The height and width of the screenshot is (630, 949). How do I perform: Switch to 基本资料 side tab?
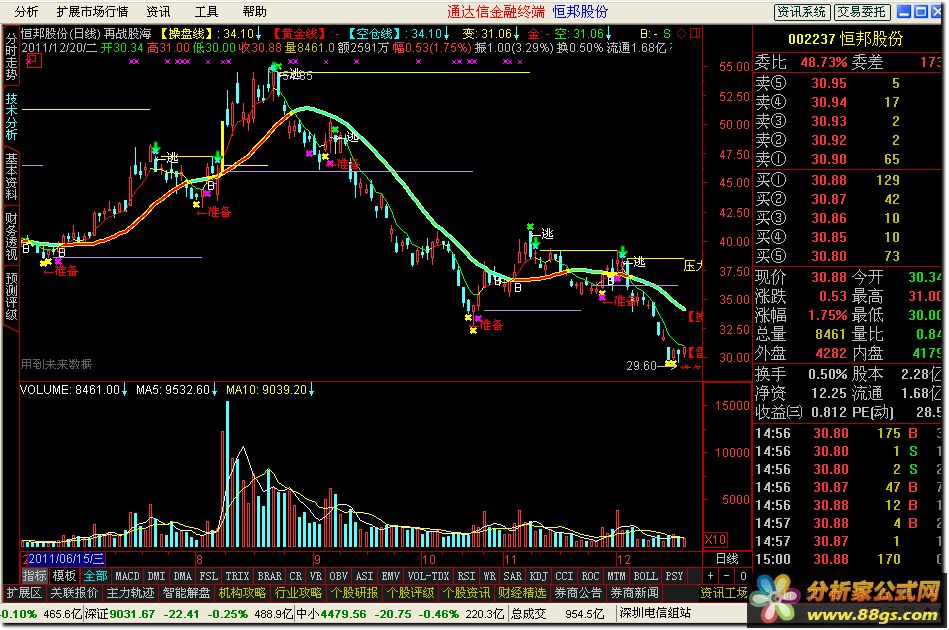coord(11,176)
